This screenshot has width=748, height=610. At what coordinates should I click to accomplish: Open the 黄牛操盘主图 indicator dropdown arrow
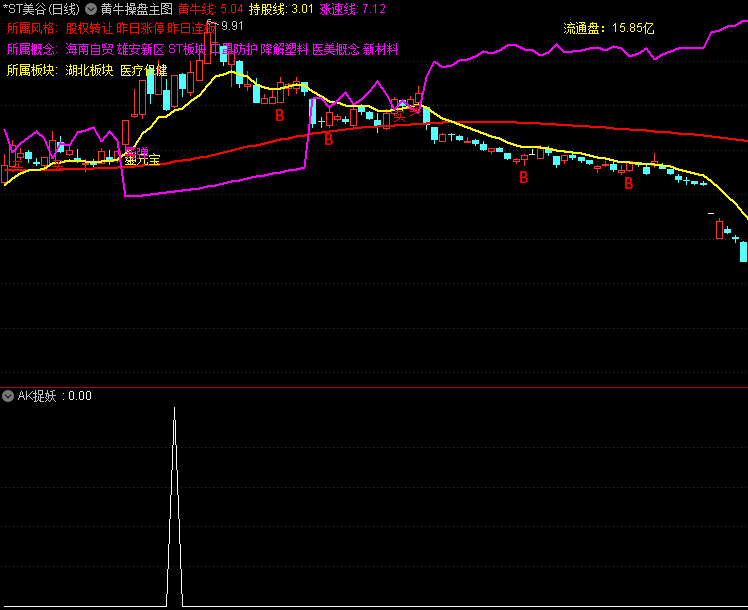(91, 9)
